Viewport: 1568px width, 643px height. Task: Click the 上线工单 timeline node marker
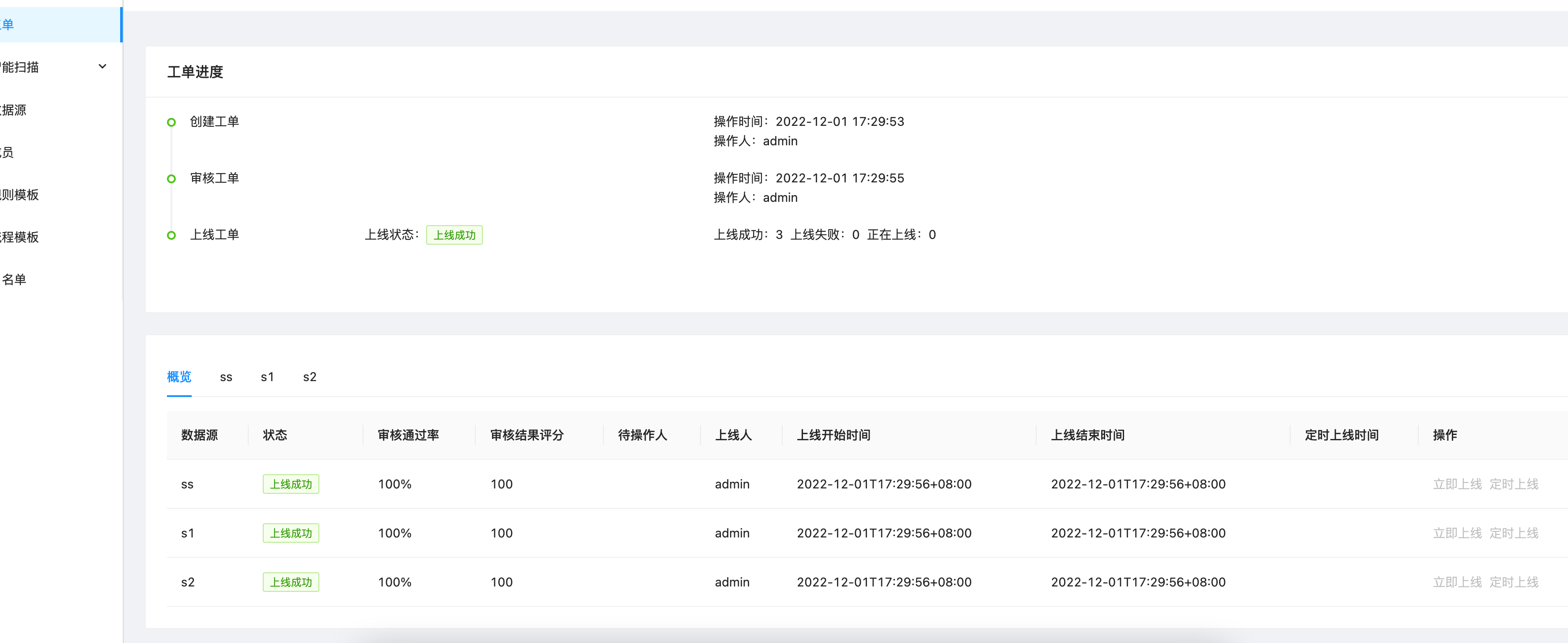(171, 235)
